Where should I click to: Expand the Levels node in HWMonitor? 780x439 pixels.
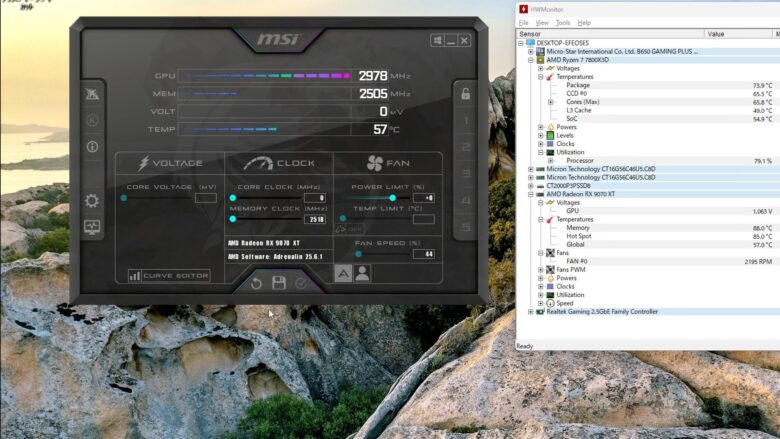click(541, 135)
